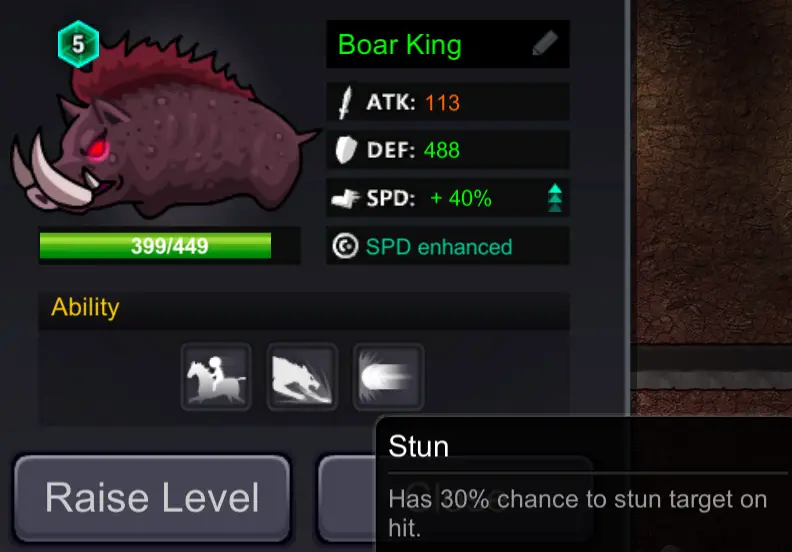This screenshot has width=792, height=552.
Task: Click the SPD enhanced status text
Action: click(439, 247)
